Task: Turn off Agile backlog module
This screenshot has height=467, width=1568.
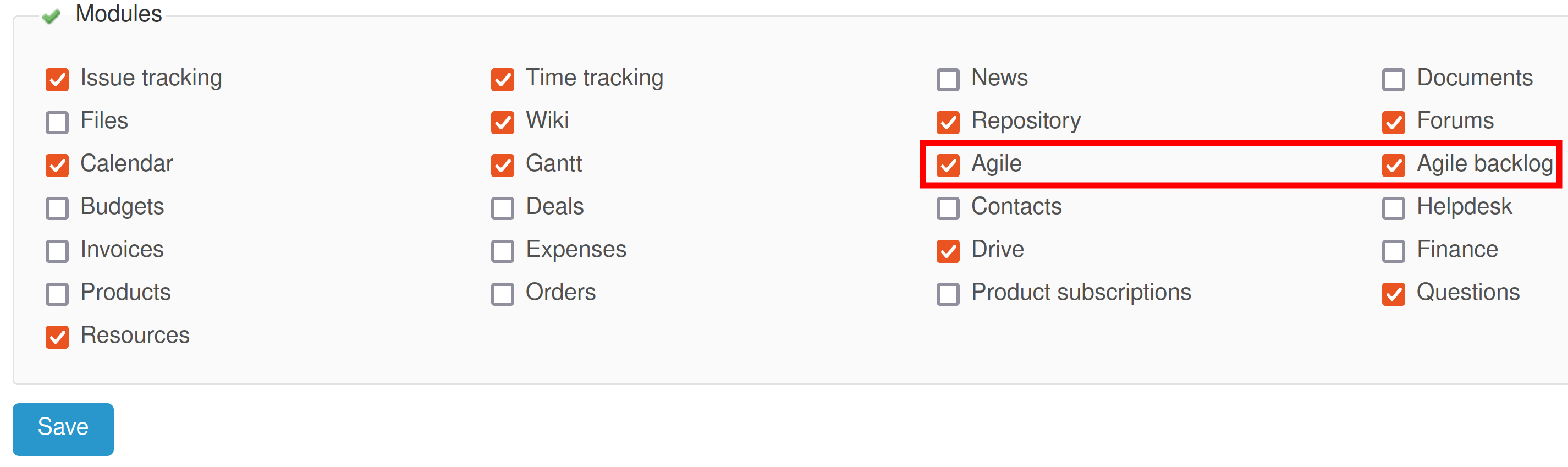Action: pos(1394,165)
